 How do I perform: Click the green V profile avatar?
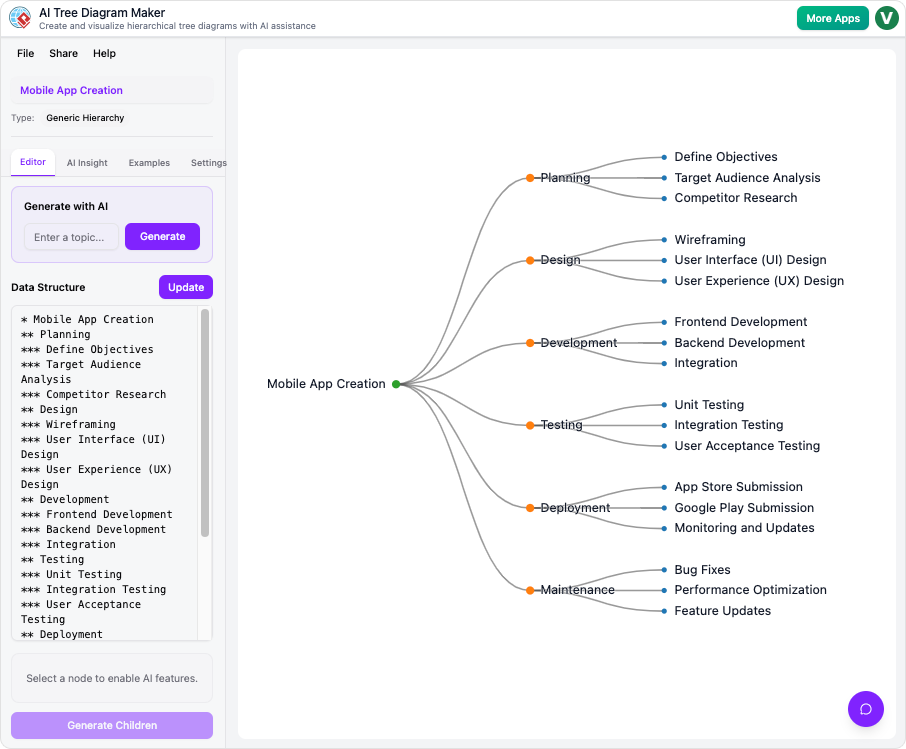(886, 17)
